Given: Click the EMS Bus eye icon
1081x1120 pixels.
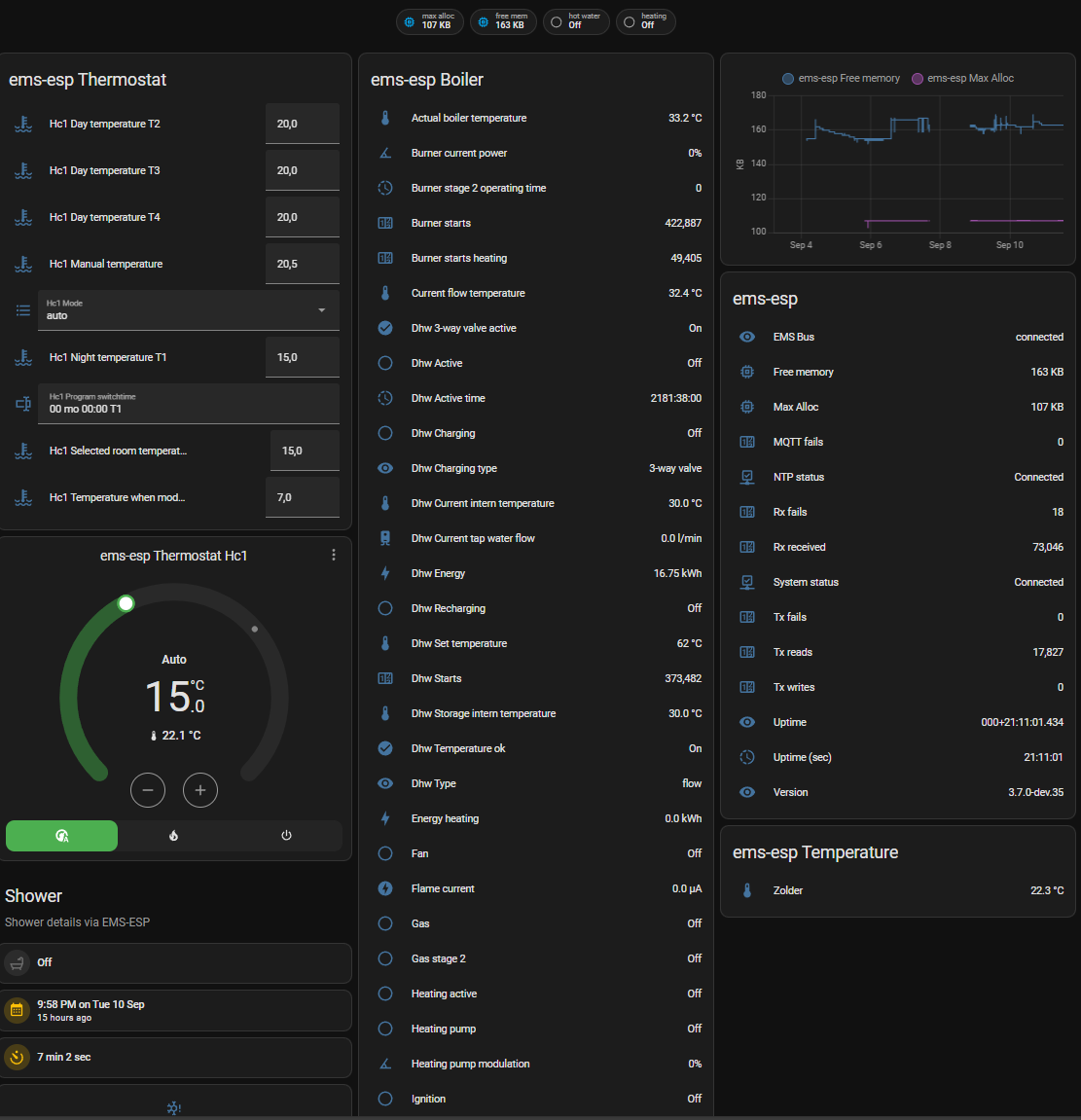Looking at the screenshot, I should point(747,337).
